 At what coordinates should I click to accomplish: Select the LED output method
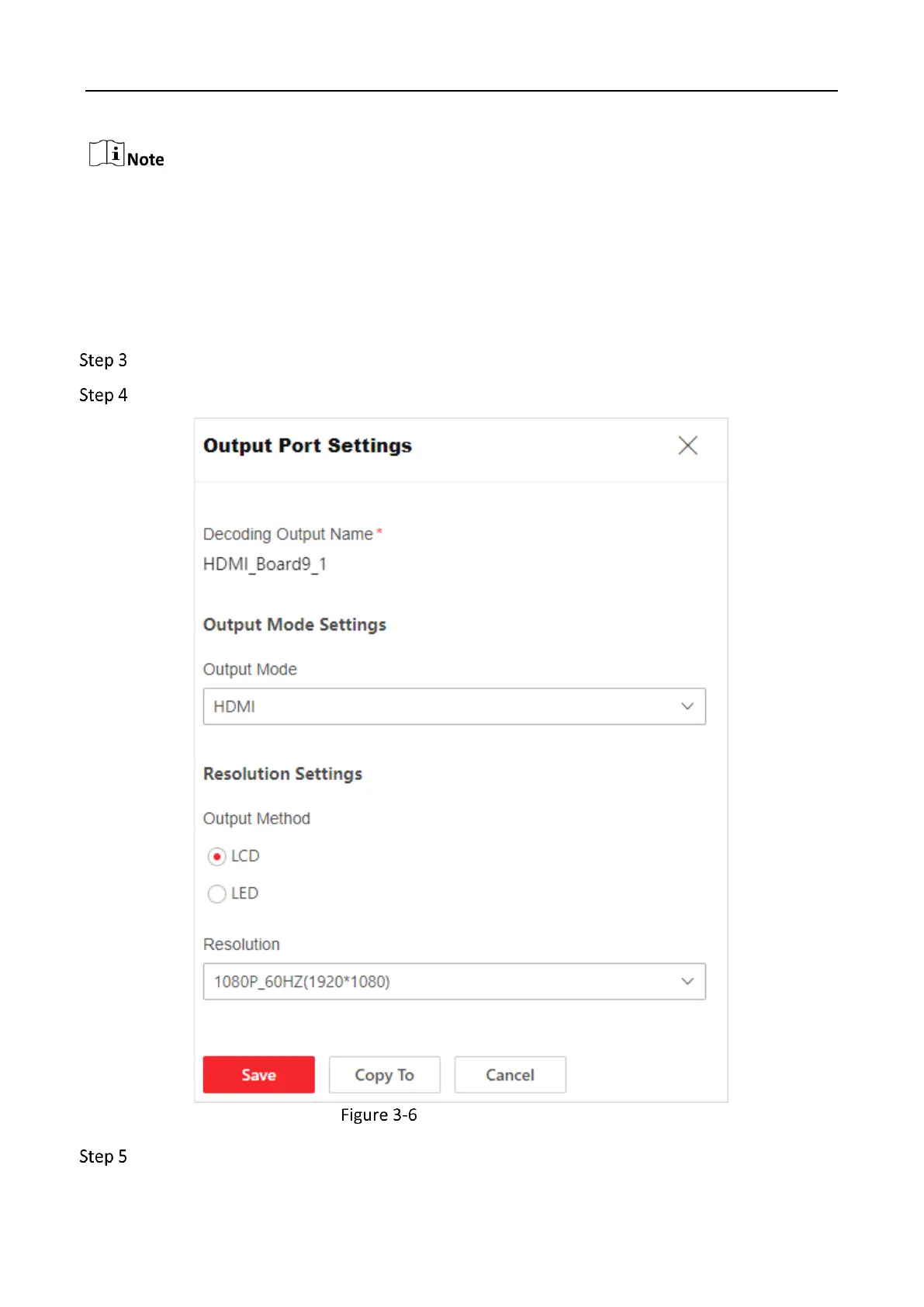click(x=217, y=893)
